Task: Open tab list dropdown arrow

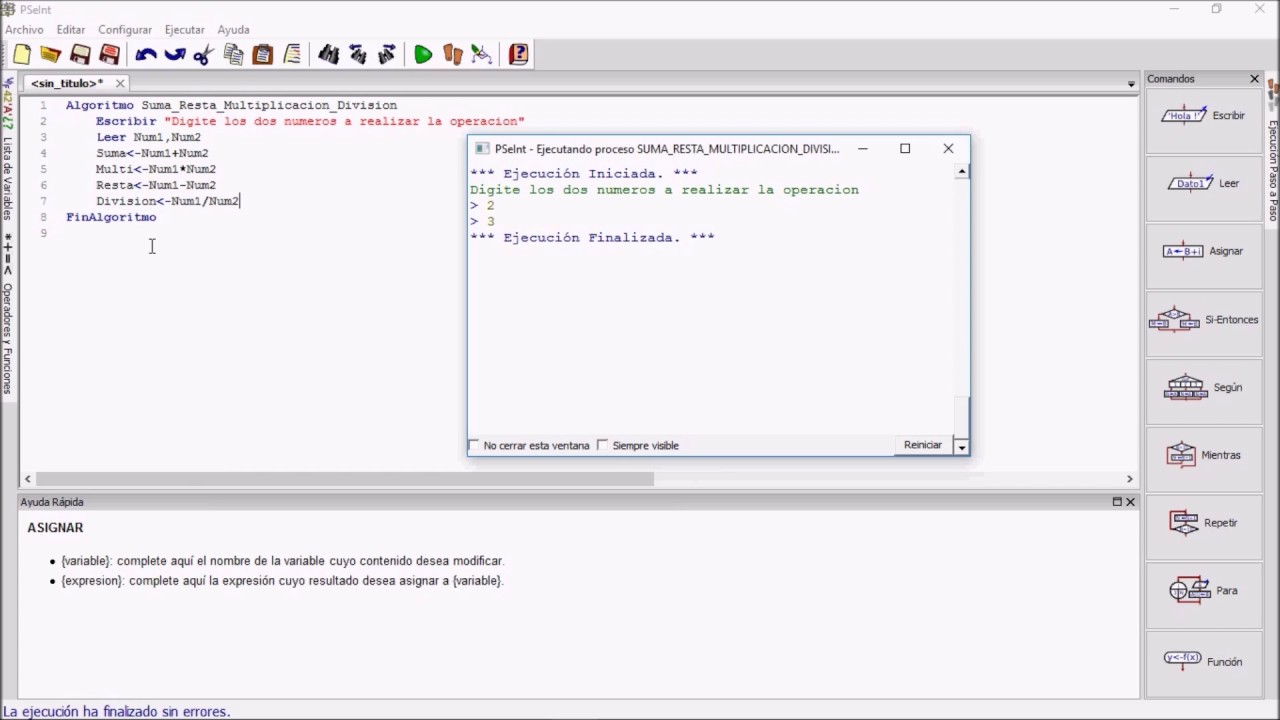Action: pos(1131,84)
